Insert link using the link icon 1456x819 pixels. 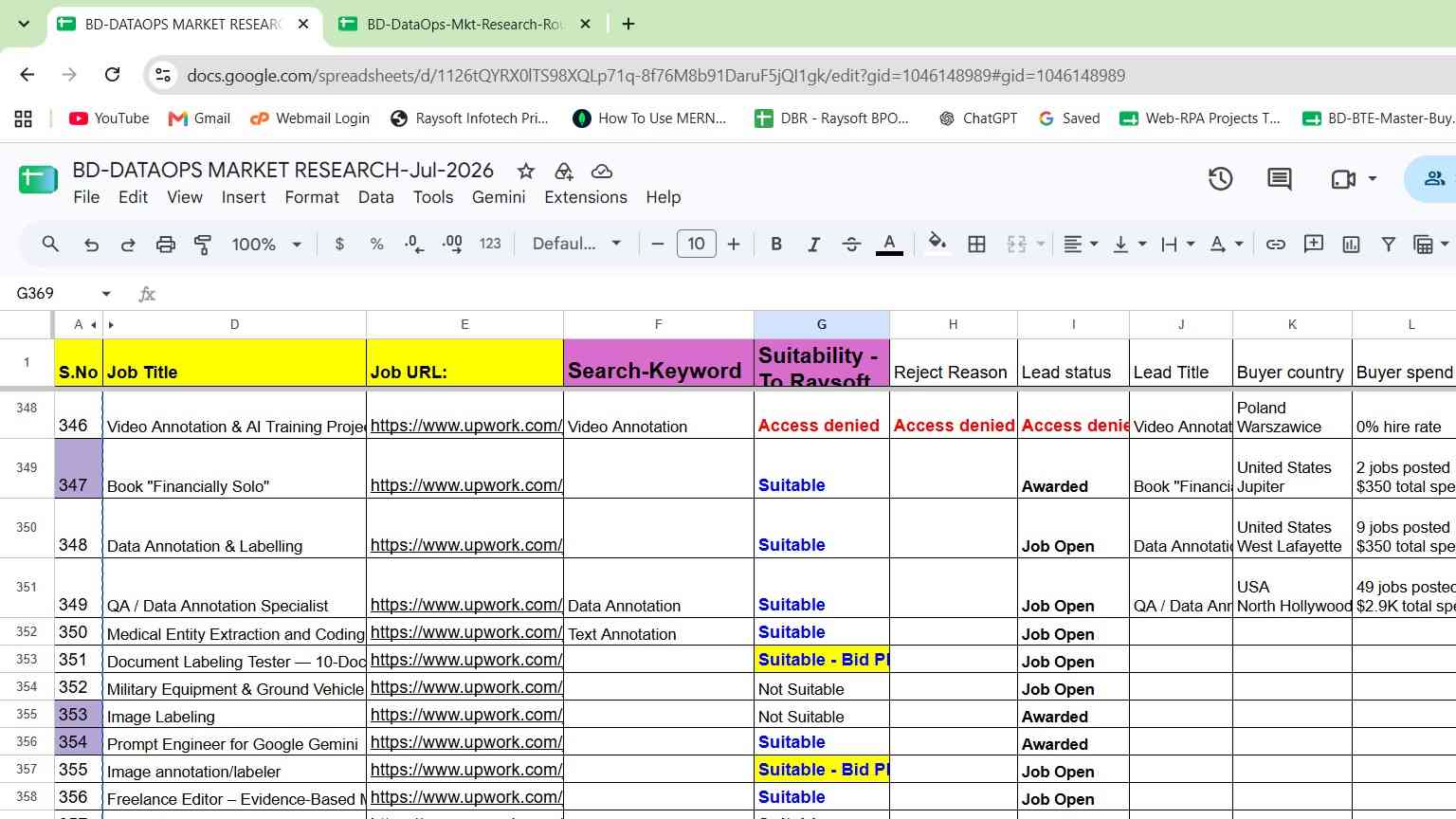[1276, 245]
